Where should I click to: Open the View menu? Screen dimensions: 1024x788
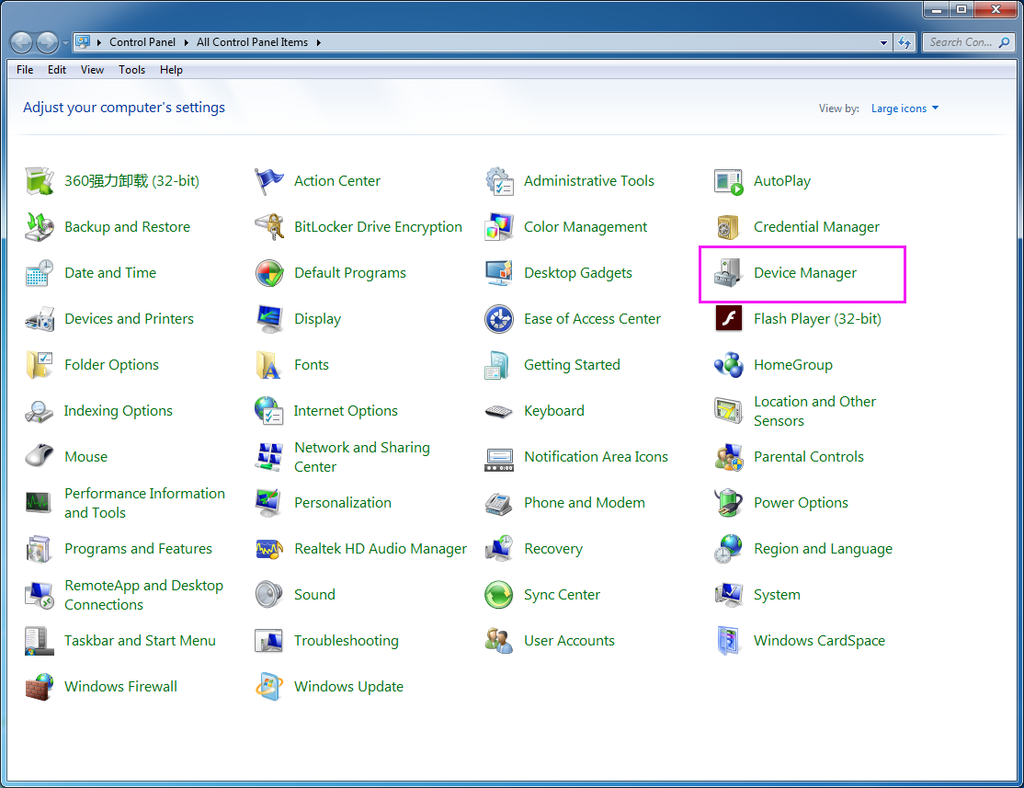tap(92, 70)
